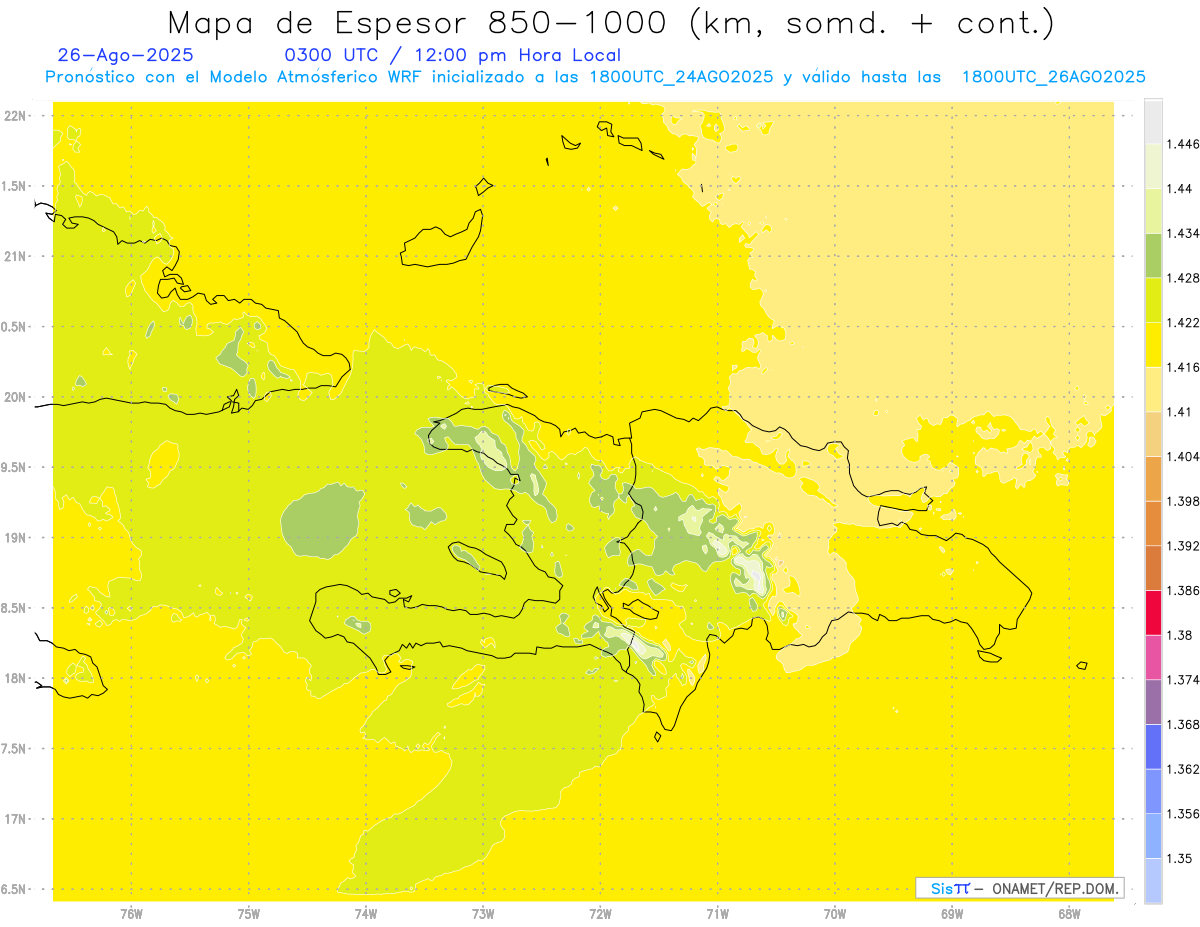The height and width of the screenshot is (927, 1200).
Task: Click the longitude label '72W'
Action: [600, 914]
